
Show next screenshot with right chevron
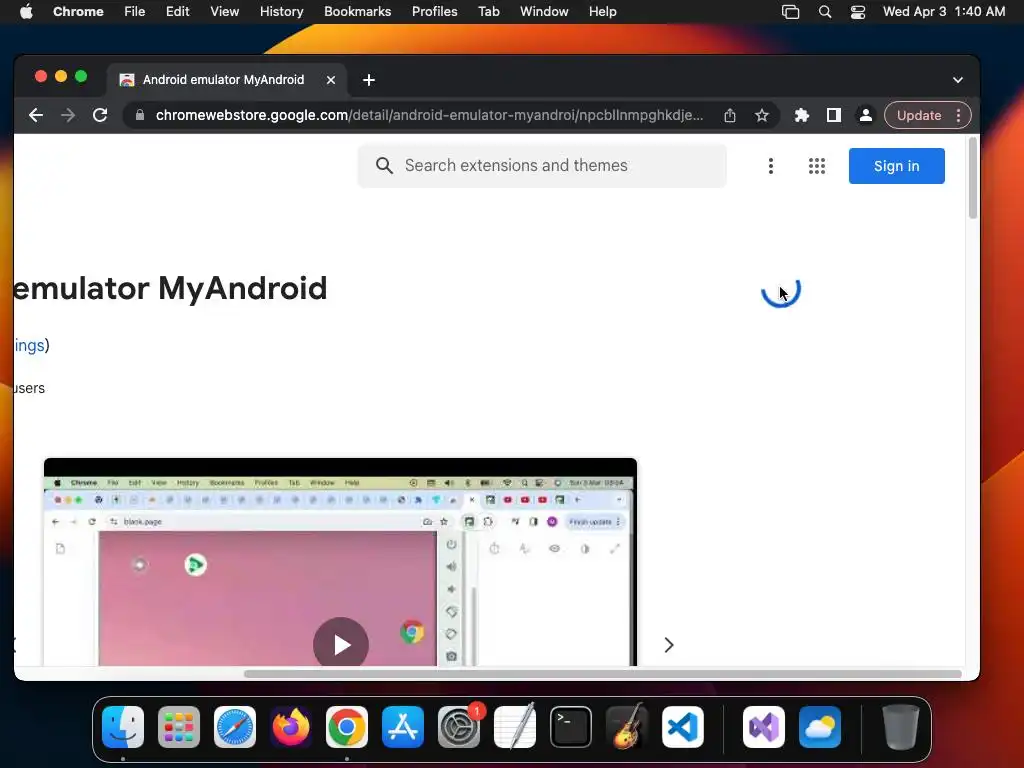[x=669, y=645]
